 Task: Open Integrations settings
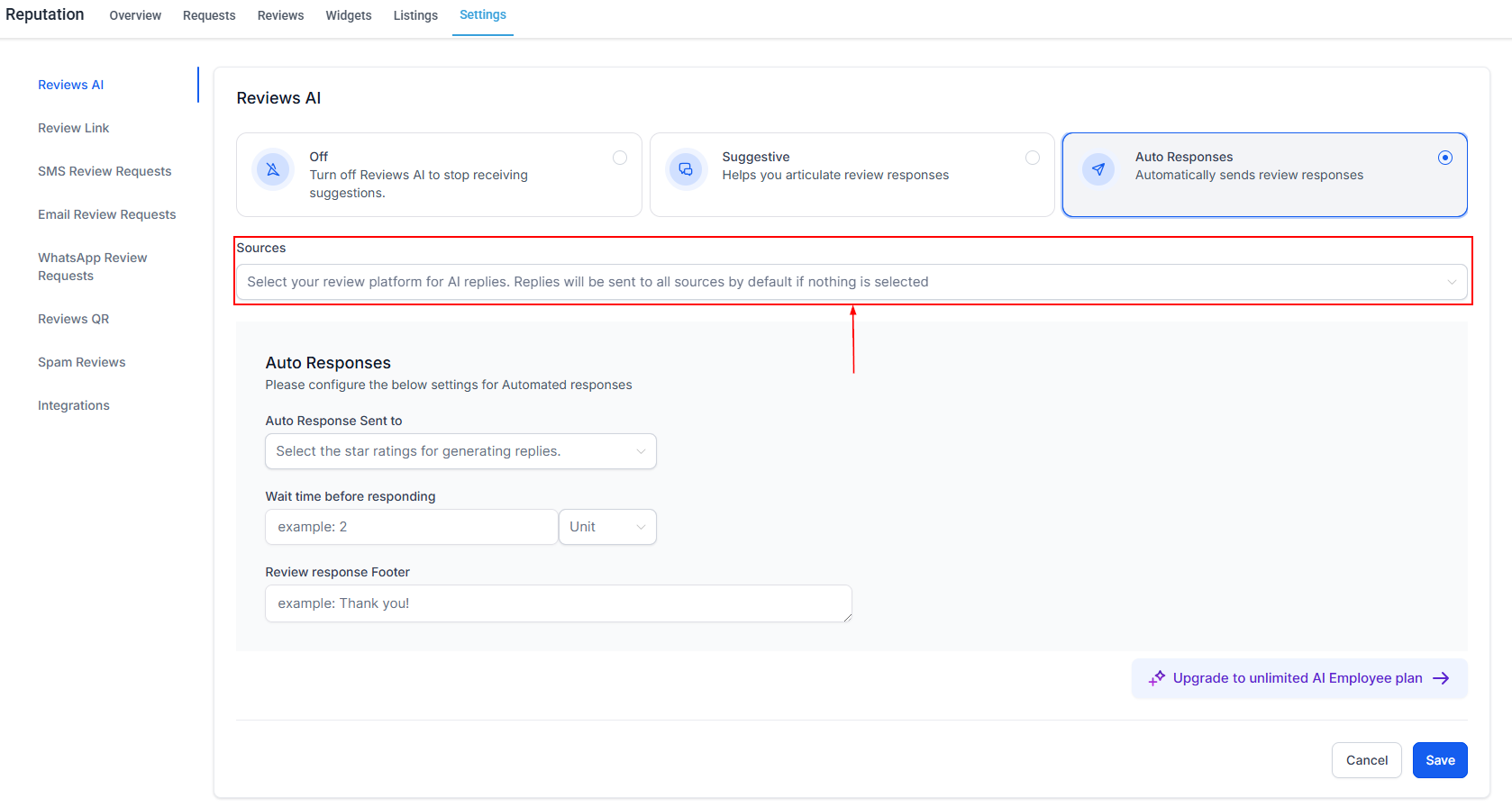(x=74, y=405)
